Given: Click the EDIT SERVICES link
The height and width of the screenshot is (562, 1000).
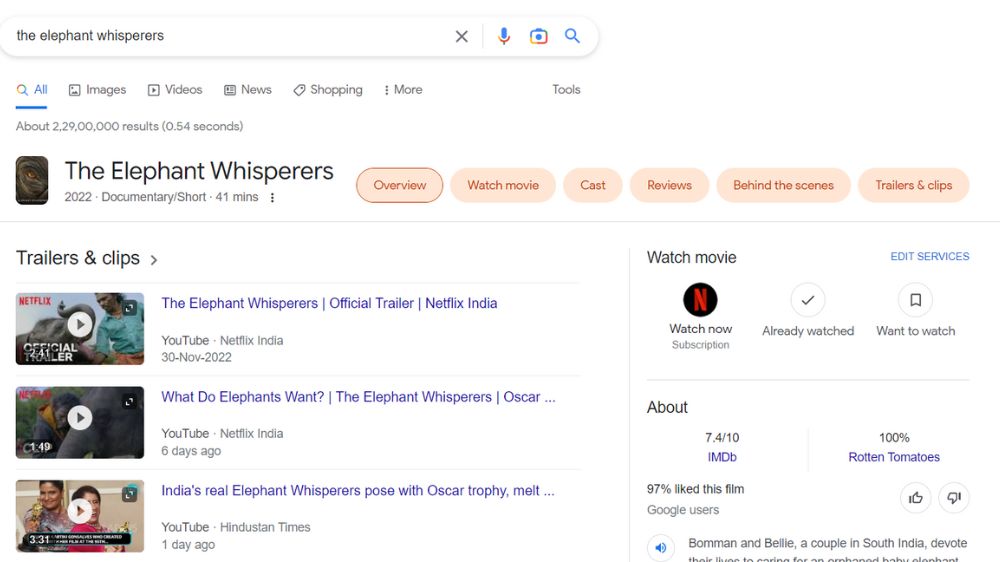Looking at the screenshot, I should [930, 256].
